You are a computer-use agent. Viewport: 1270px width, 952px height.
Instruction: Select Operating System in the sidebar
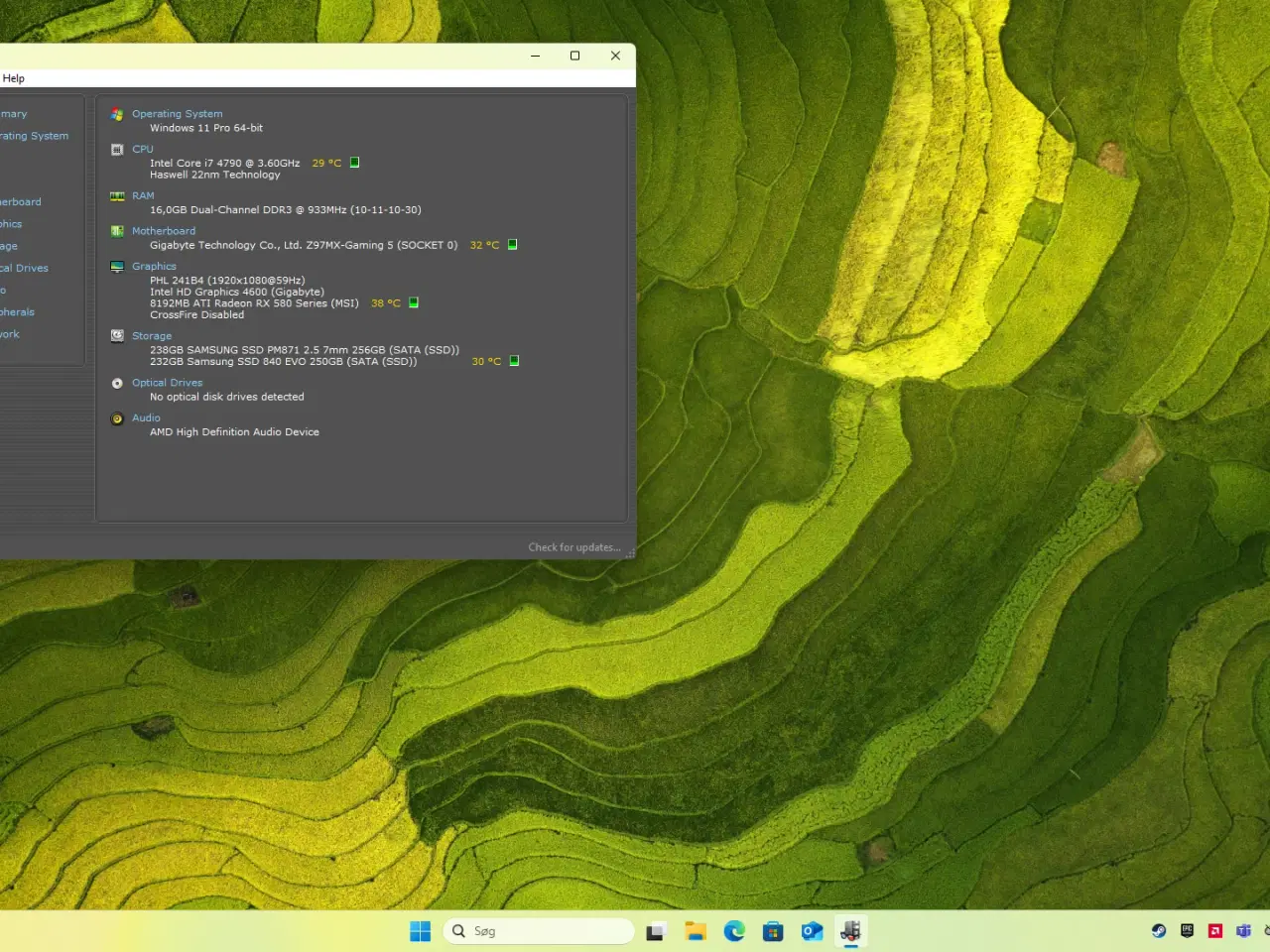tap(35, 136)
